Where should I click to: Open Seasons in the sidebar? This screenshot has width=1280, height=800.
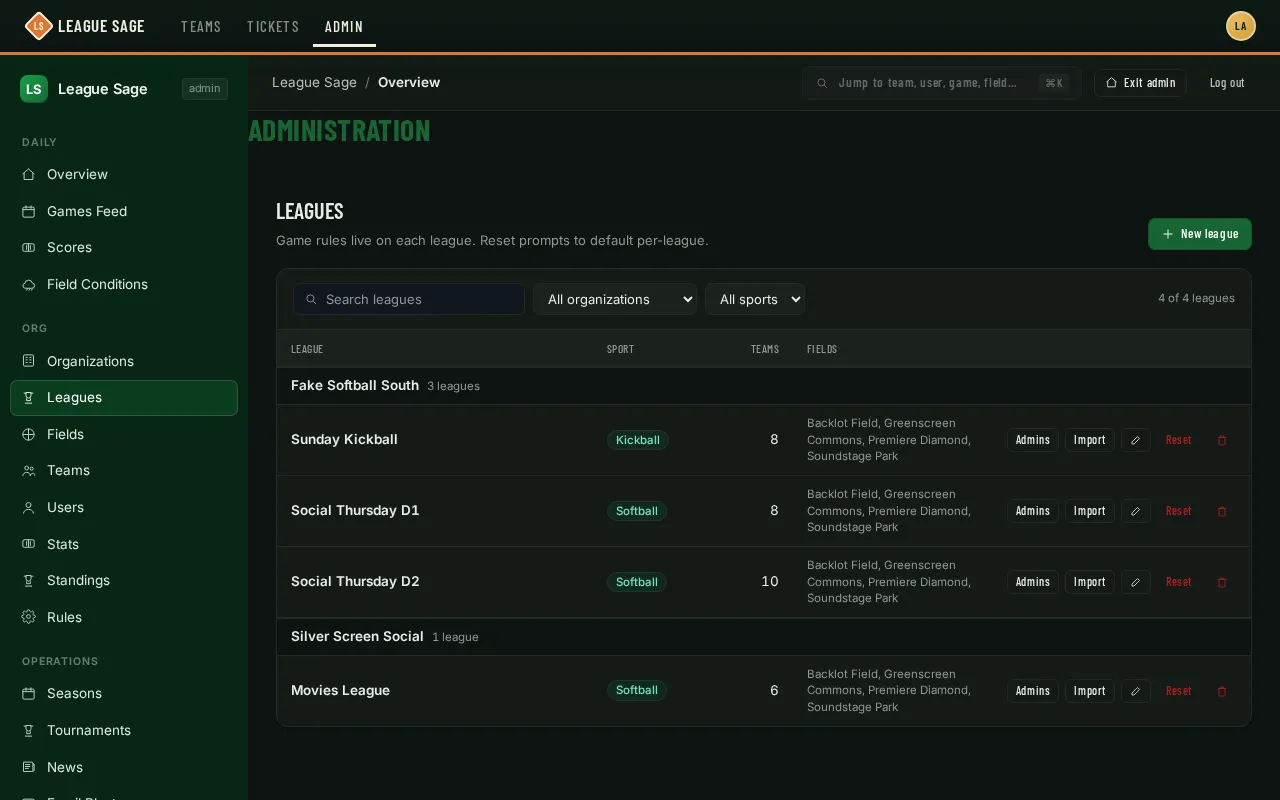pos(124,693)
